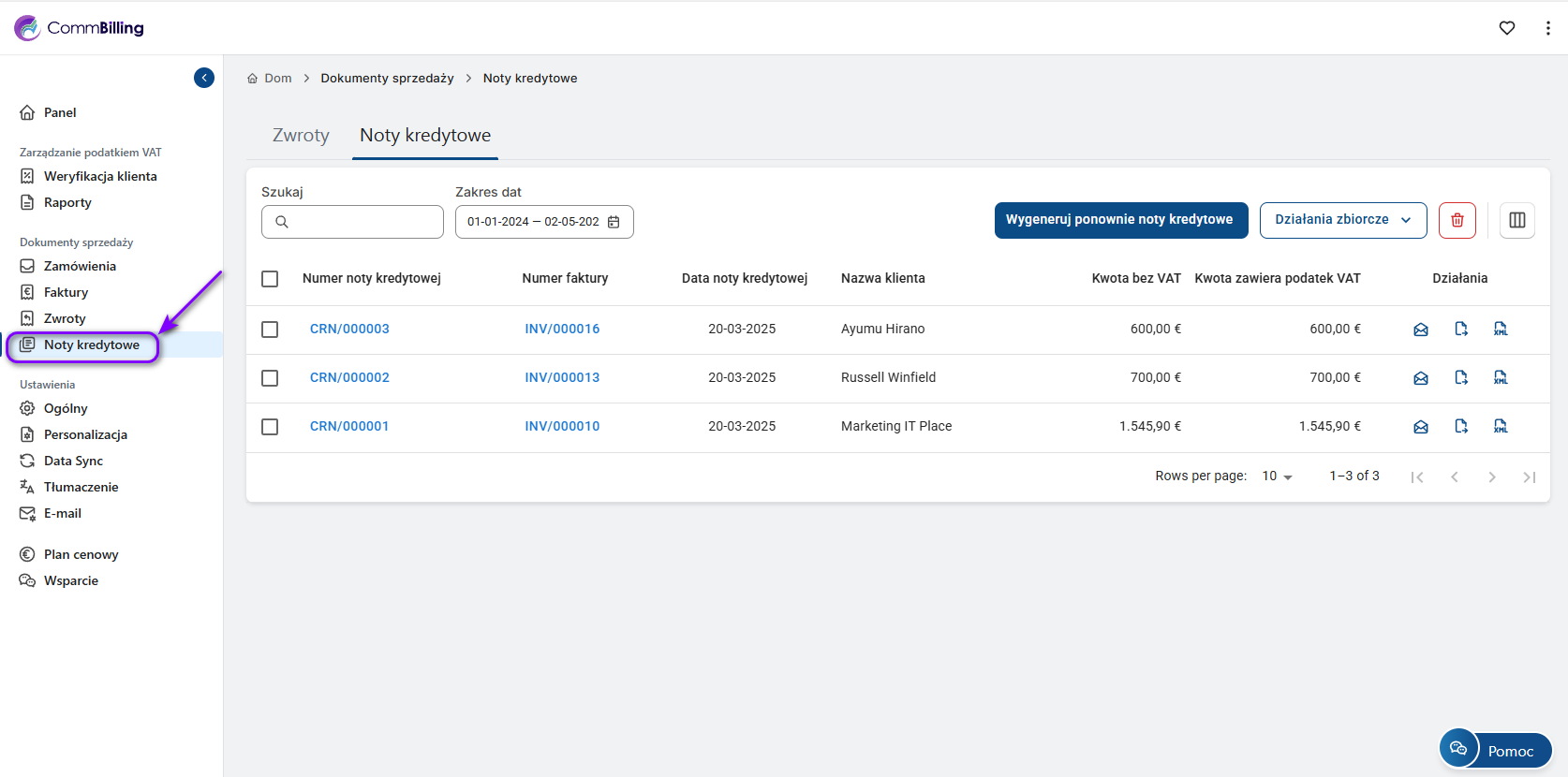This screenshot has width=1568, height=777.
Task: Click the red trash delete button
Action: point(1457,220)
